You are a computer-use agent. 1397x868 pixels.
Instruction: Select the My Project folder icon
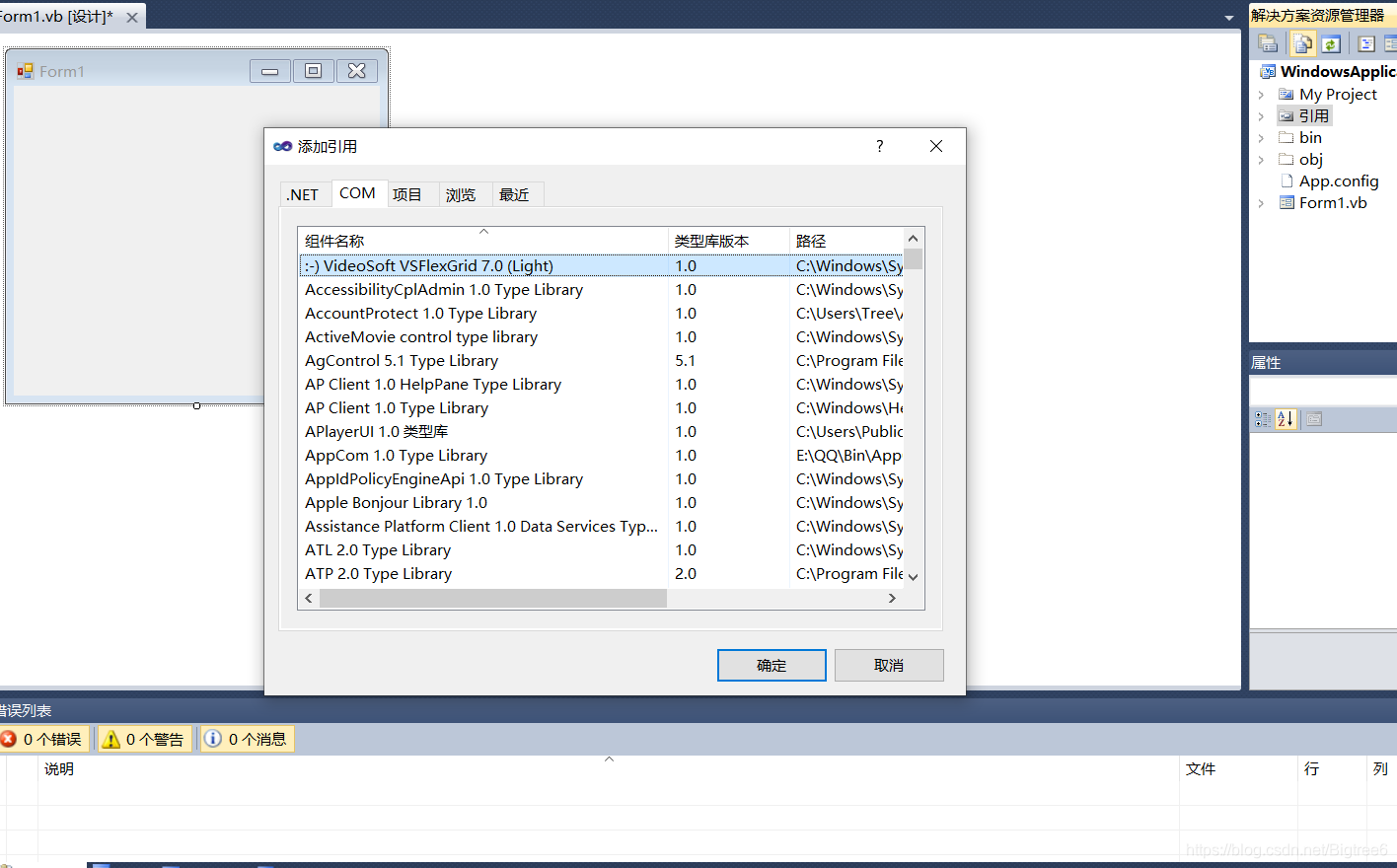tap(1287, 95)
